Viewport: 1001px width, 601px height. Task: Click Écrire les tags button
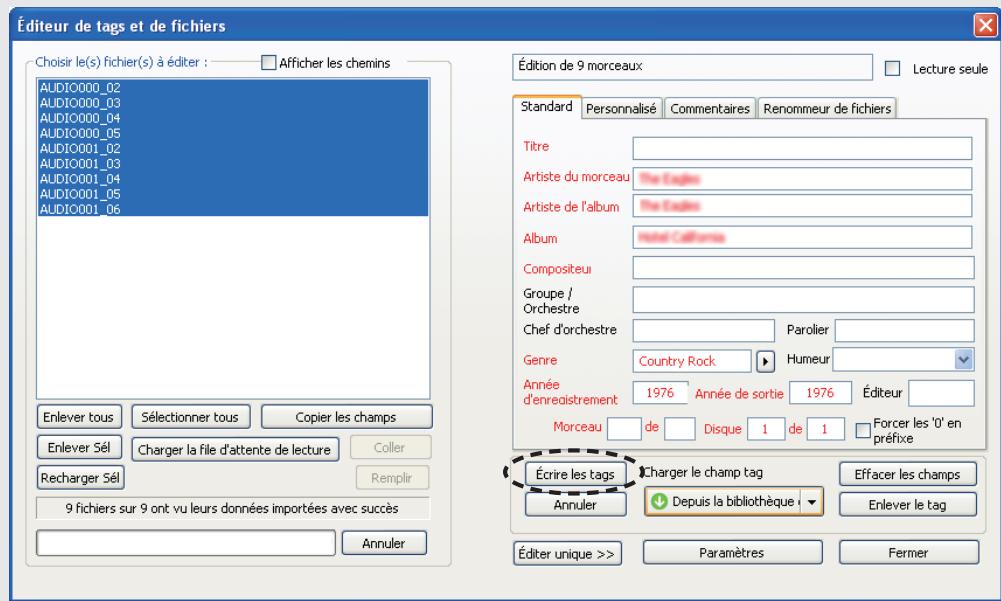[575, 475]
